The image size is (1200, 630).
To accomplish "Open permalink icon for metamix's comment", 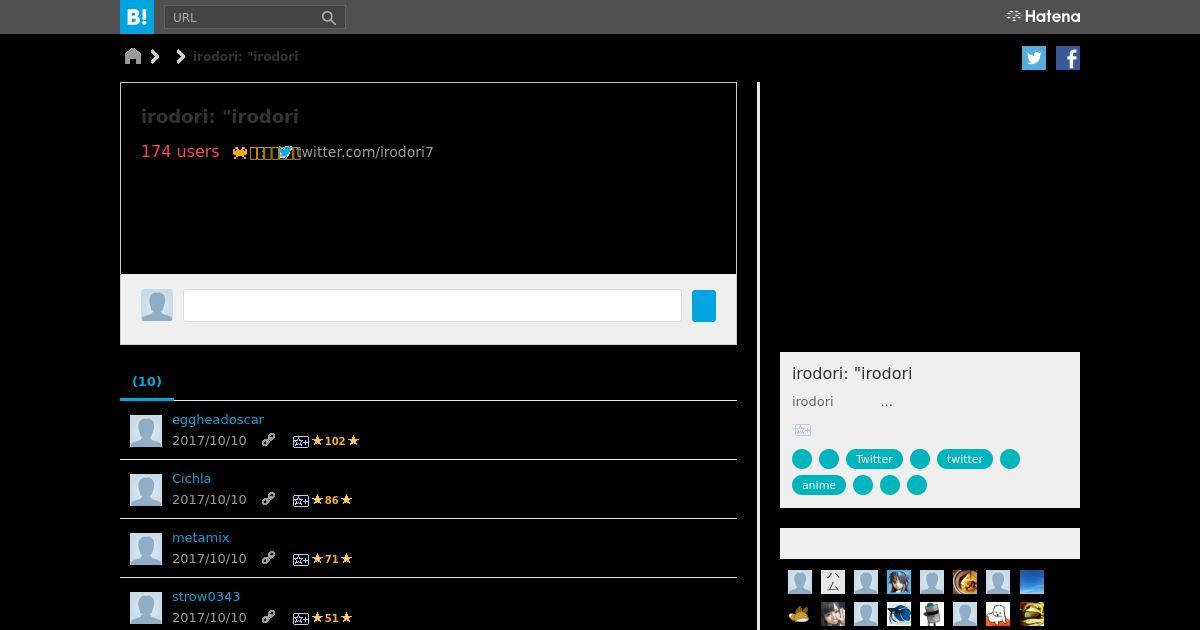I will (x=268, y=558).
